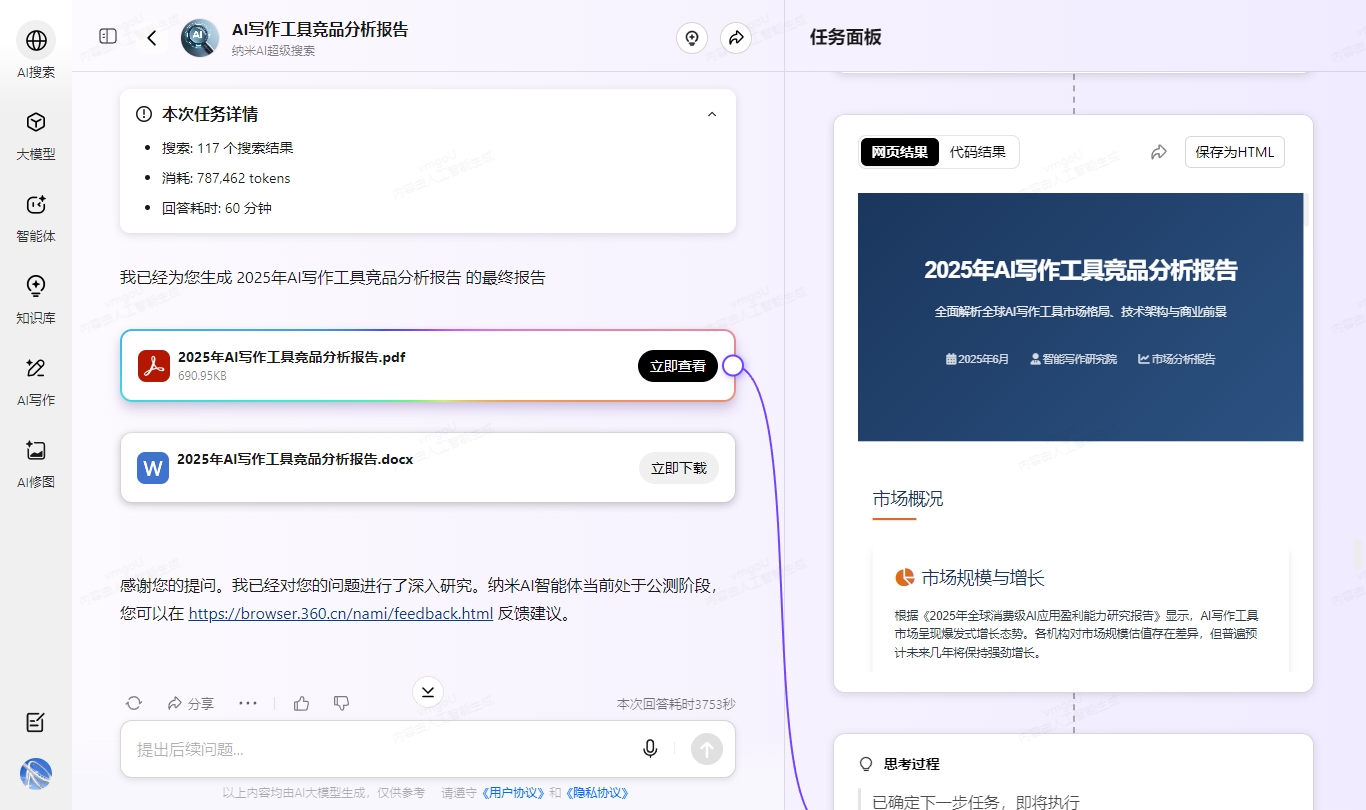The width and height of the screenshot is (1366, 810).
Task: Click the PDF file icon
Action: [x=153, y=365]
